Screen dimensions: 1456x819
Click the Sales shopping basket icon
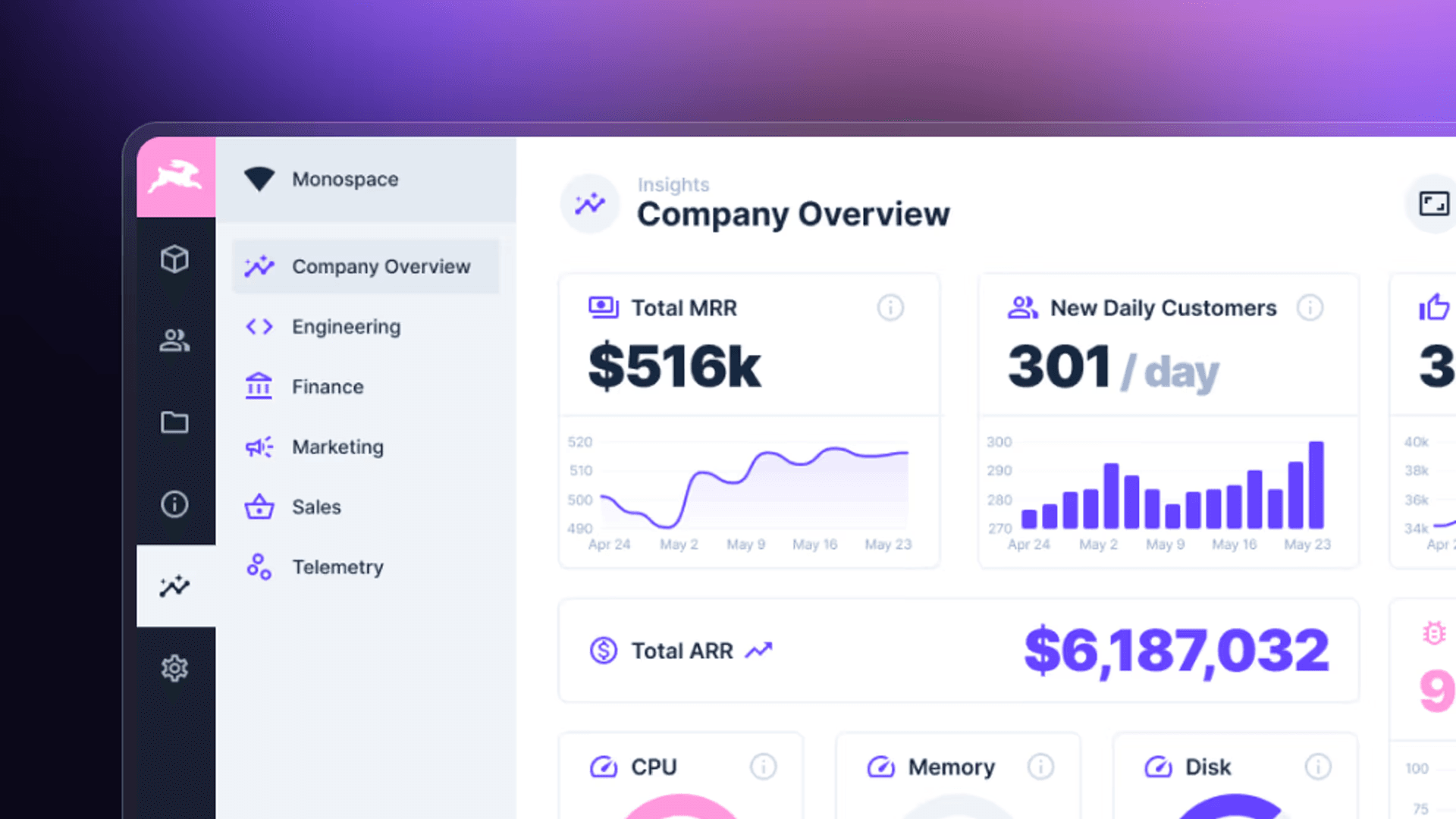[x=259, y=506]
